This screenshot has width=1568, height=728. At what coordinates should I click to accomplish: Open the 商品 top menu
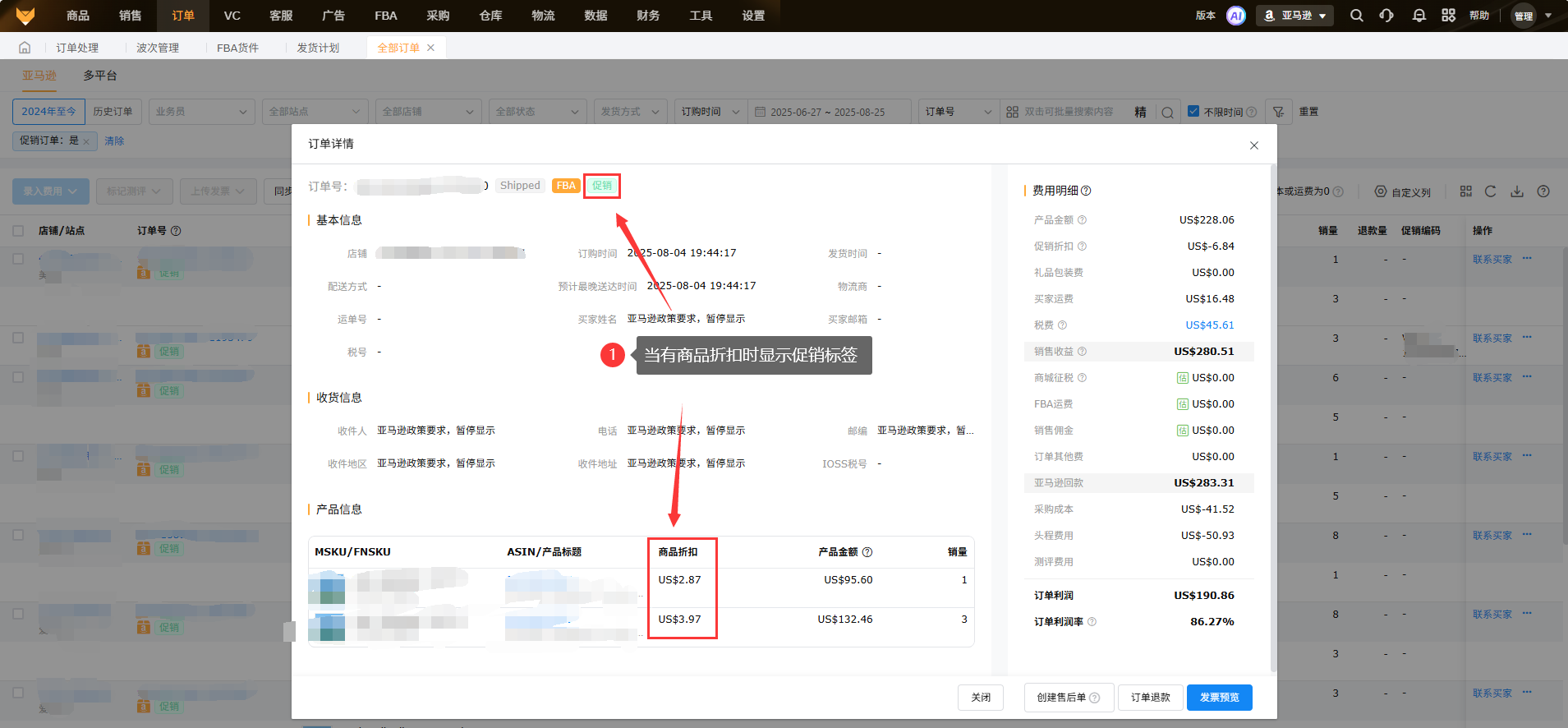(78, 16)
